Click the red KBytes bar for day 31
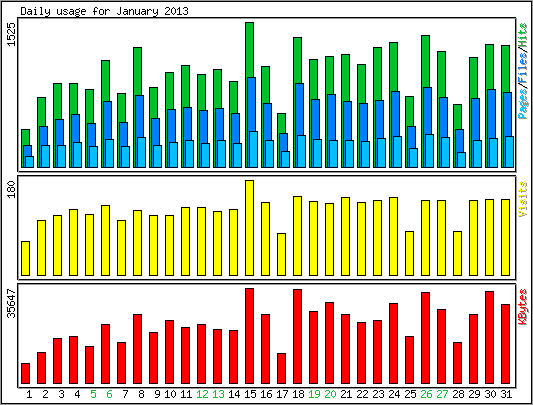533x405 pixels. click(x=505, y=344)
